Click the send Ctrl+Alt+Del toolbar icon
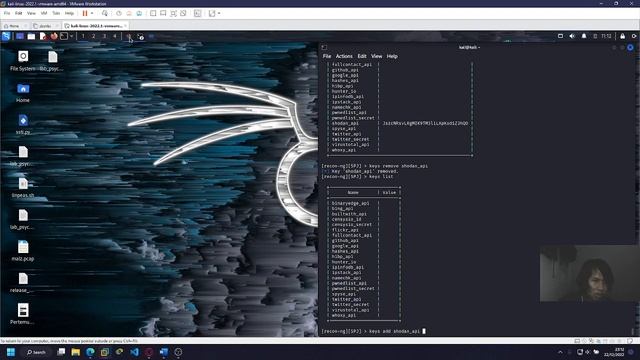 coord(105,13)
